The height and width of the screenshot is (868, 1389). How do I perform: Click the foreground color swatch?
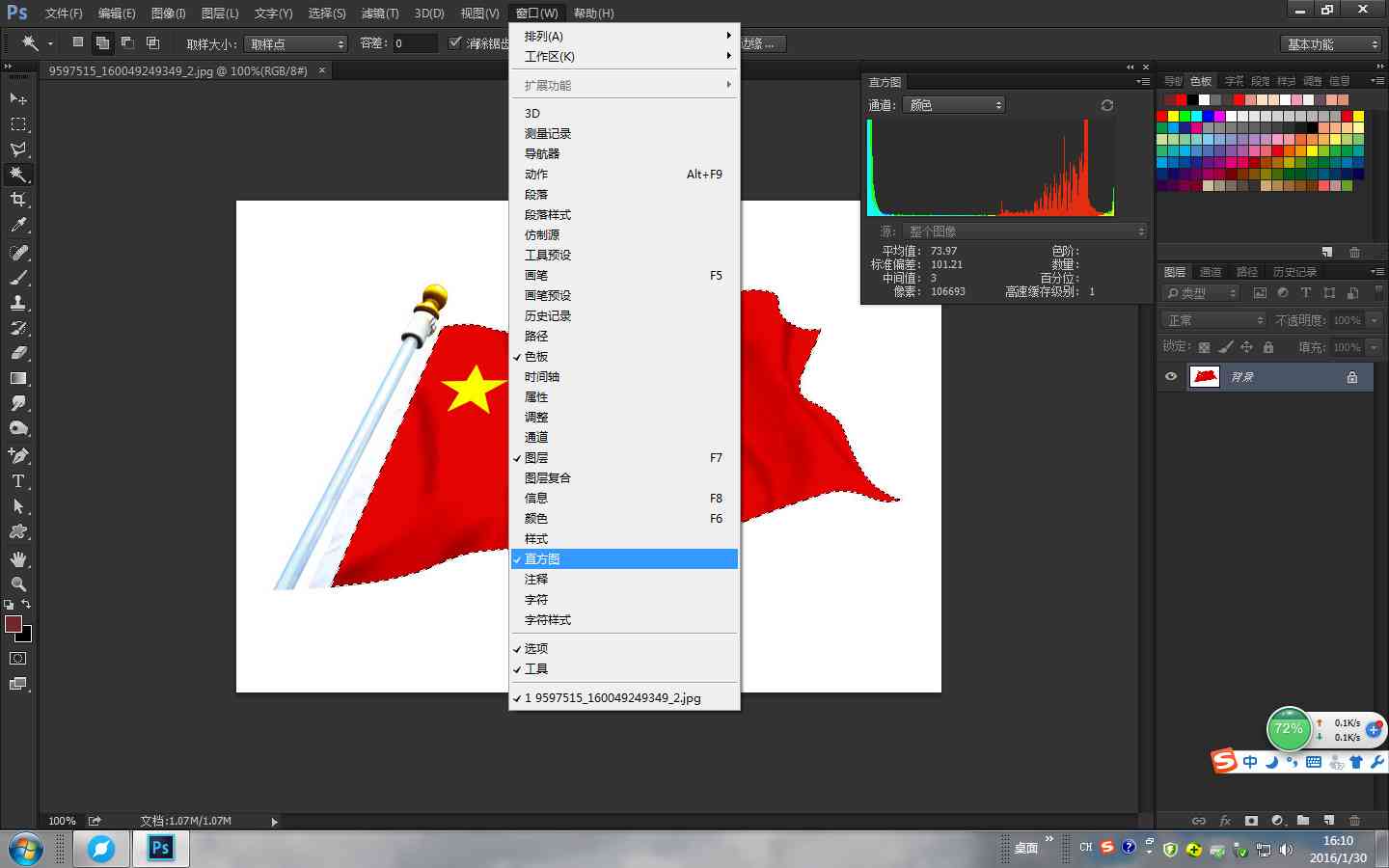[13, 624]
